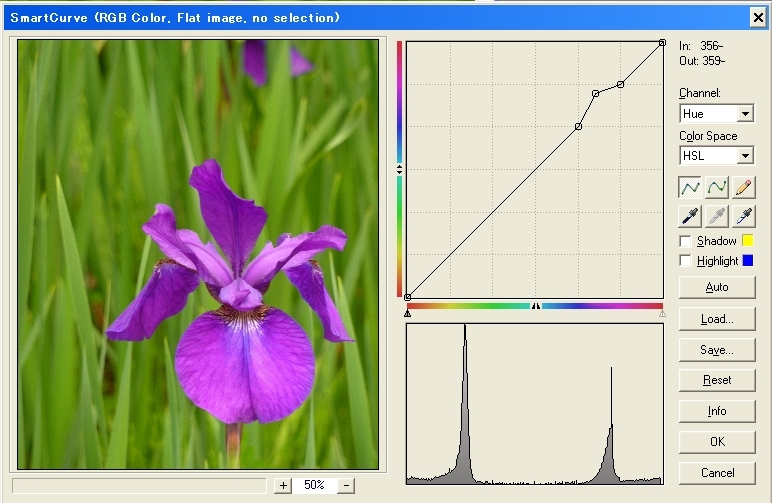Pick the white point eyedropper
The image size is (772, 503).
pos(743,215)
